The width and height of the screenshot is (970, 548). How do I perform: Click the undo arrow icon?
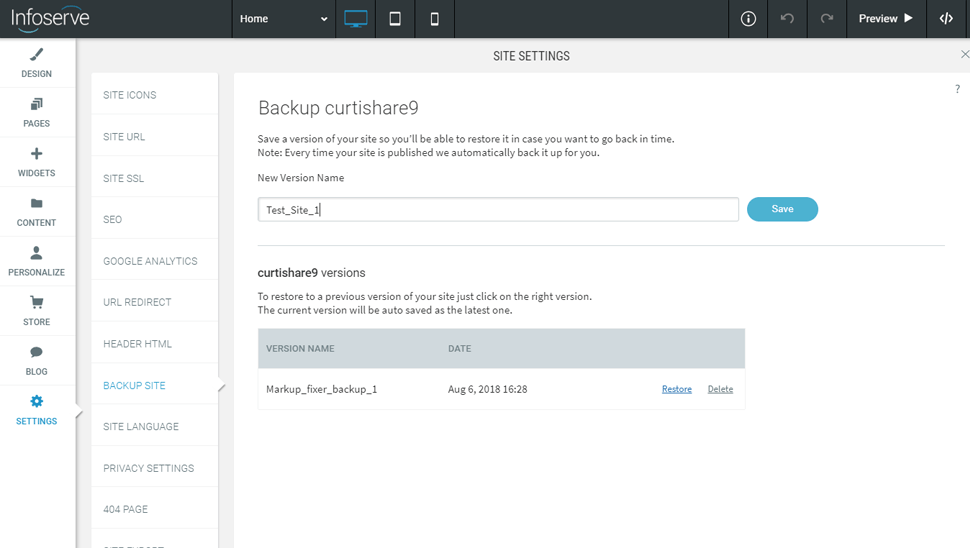pos(787,19)
